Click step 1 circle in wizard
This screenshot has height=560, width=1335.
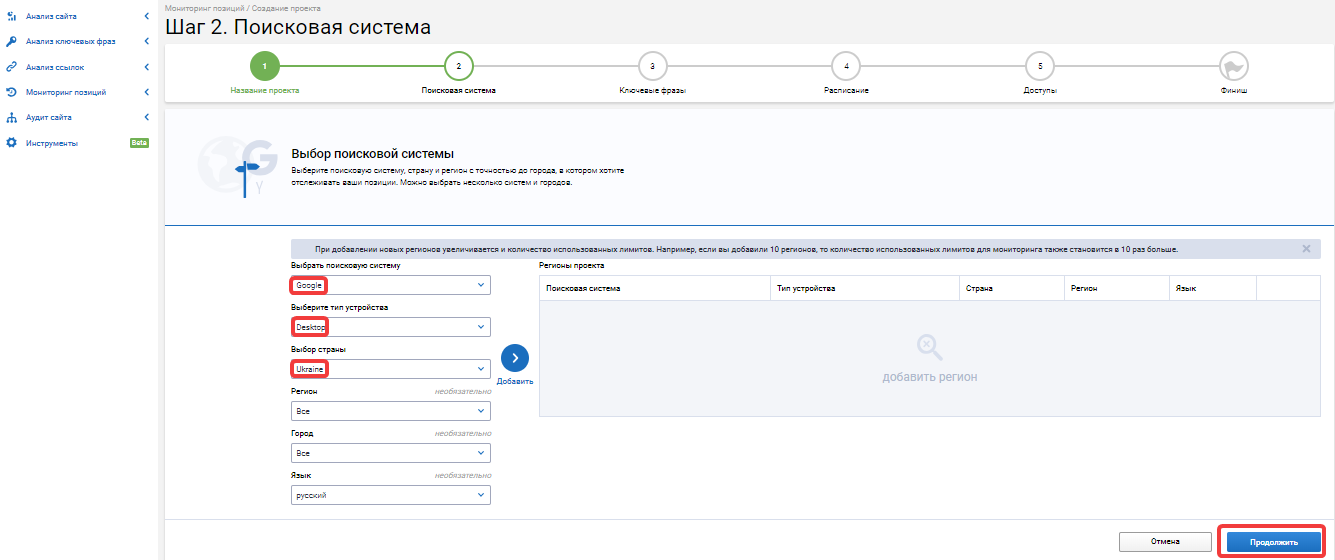point(264,66)
